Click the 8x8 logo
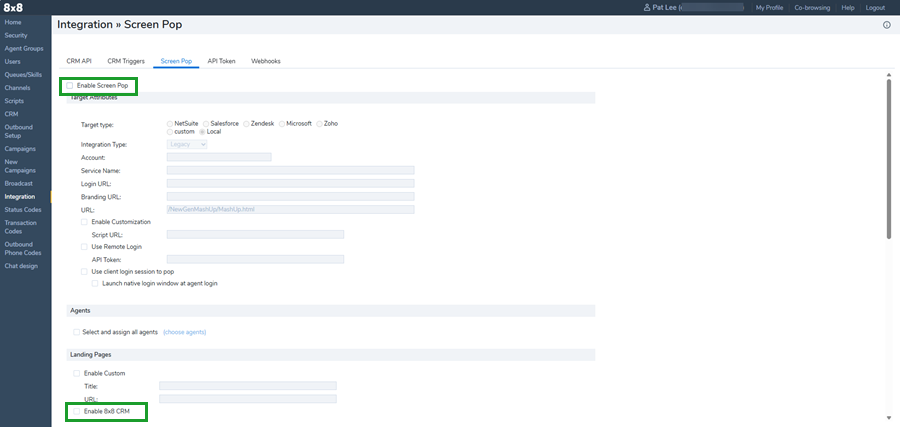 pyautogui.click(x=14, y=7)
